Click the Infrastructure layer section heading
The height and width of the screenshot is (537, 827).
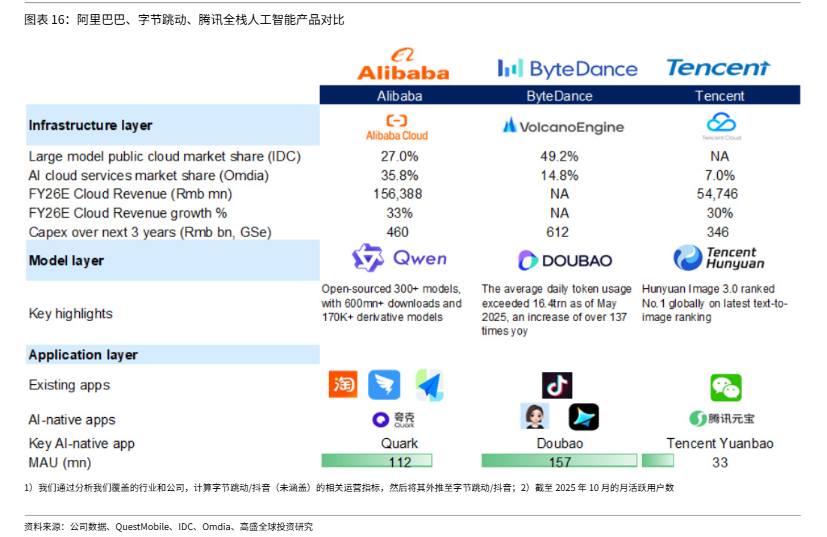coord(90,126)
